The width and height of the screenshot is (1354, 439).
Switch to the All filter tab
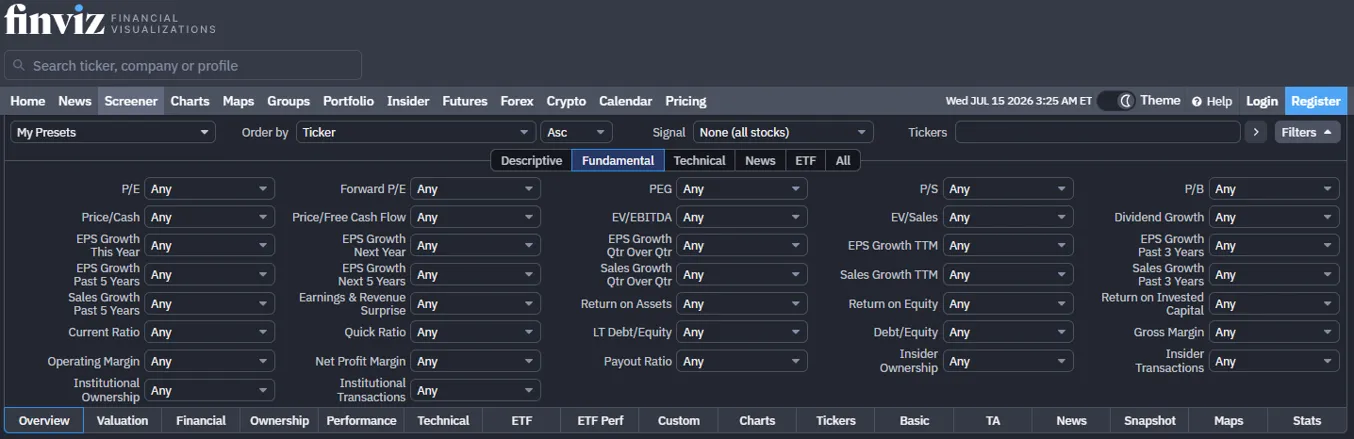pos(843,160)
